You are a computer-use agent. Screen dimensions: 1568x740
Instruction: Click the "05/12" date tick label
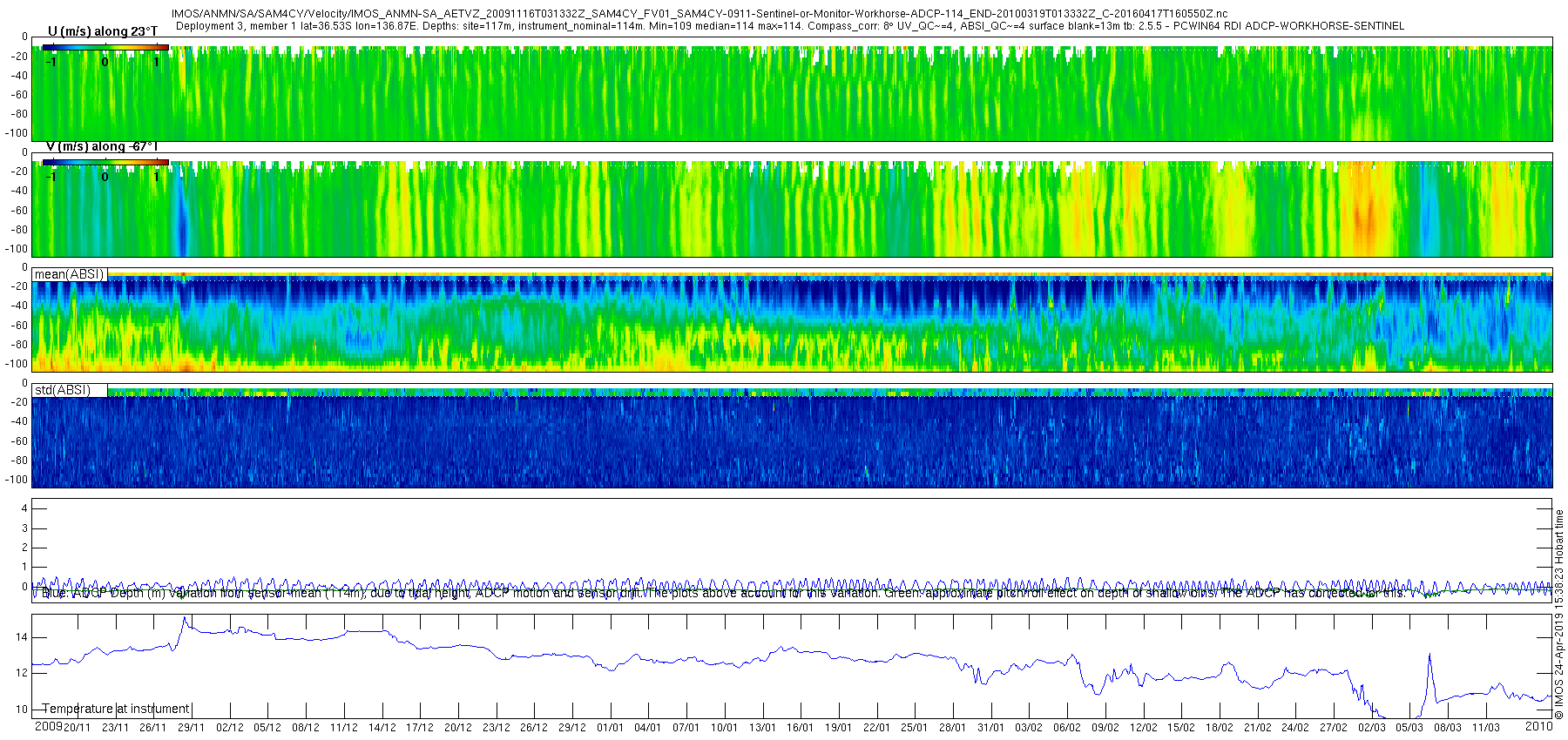tap(267, 727)
